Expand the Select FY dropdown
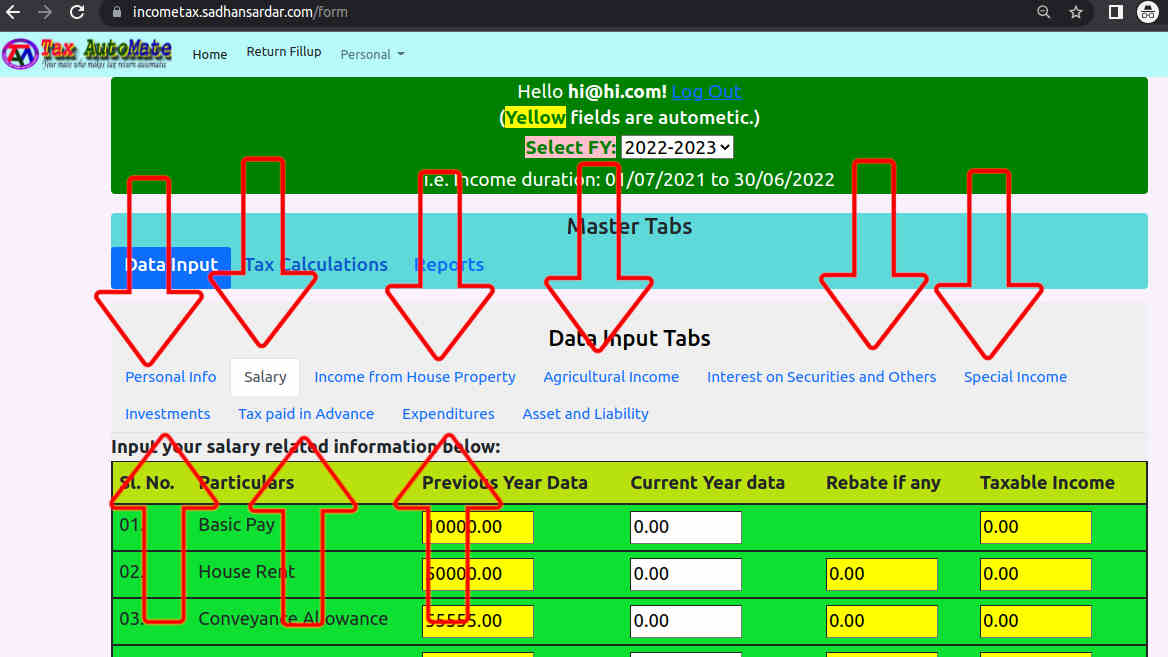The width and height of the screenshot is (1168, 657). tap(677, 147)
